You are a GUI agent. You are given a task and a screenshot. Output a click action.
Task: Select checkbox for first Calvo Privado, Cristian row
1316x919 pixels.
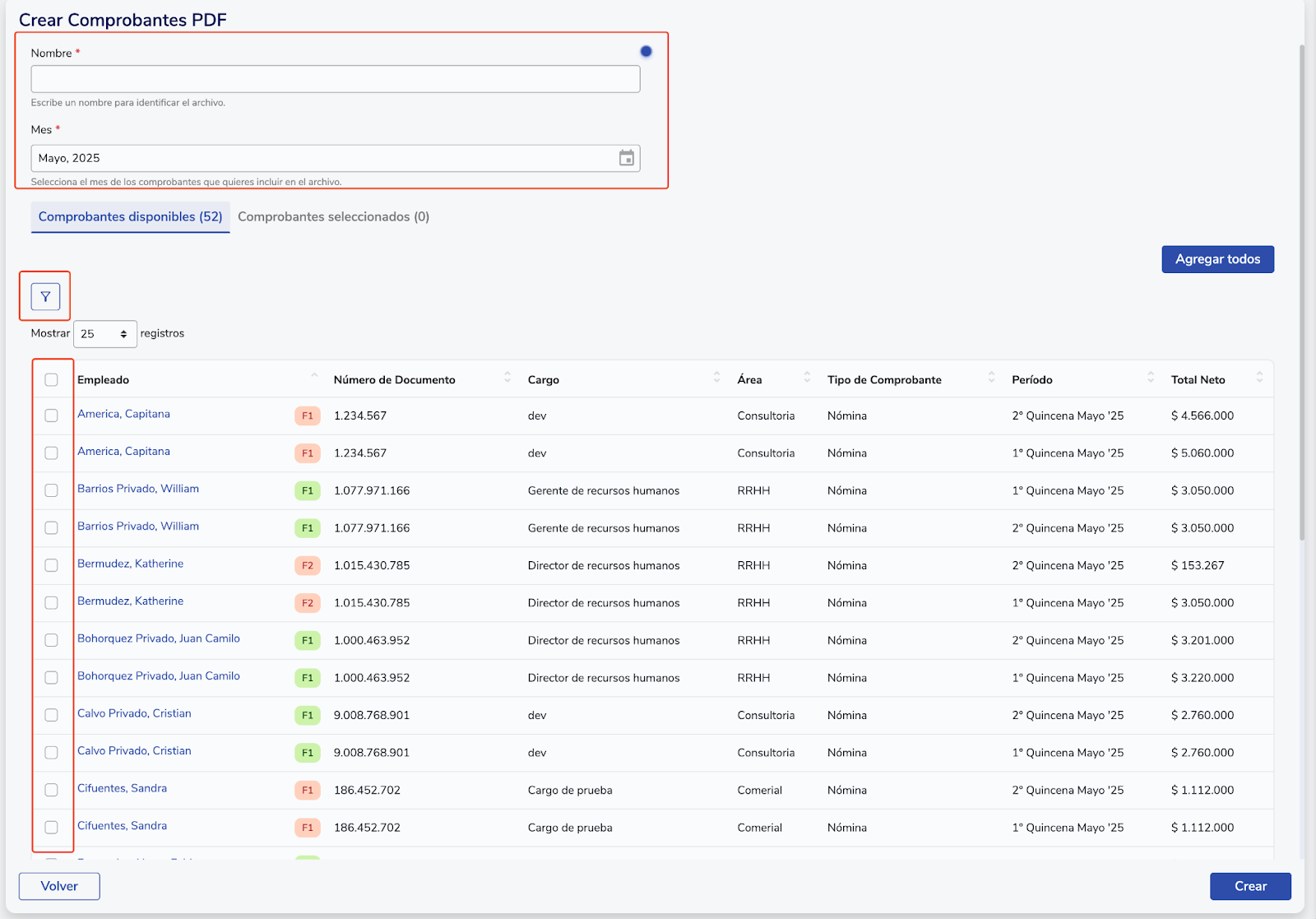point(51,715)
